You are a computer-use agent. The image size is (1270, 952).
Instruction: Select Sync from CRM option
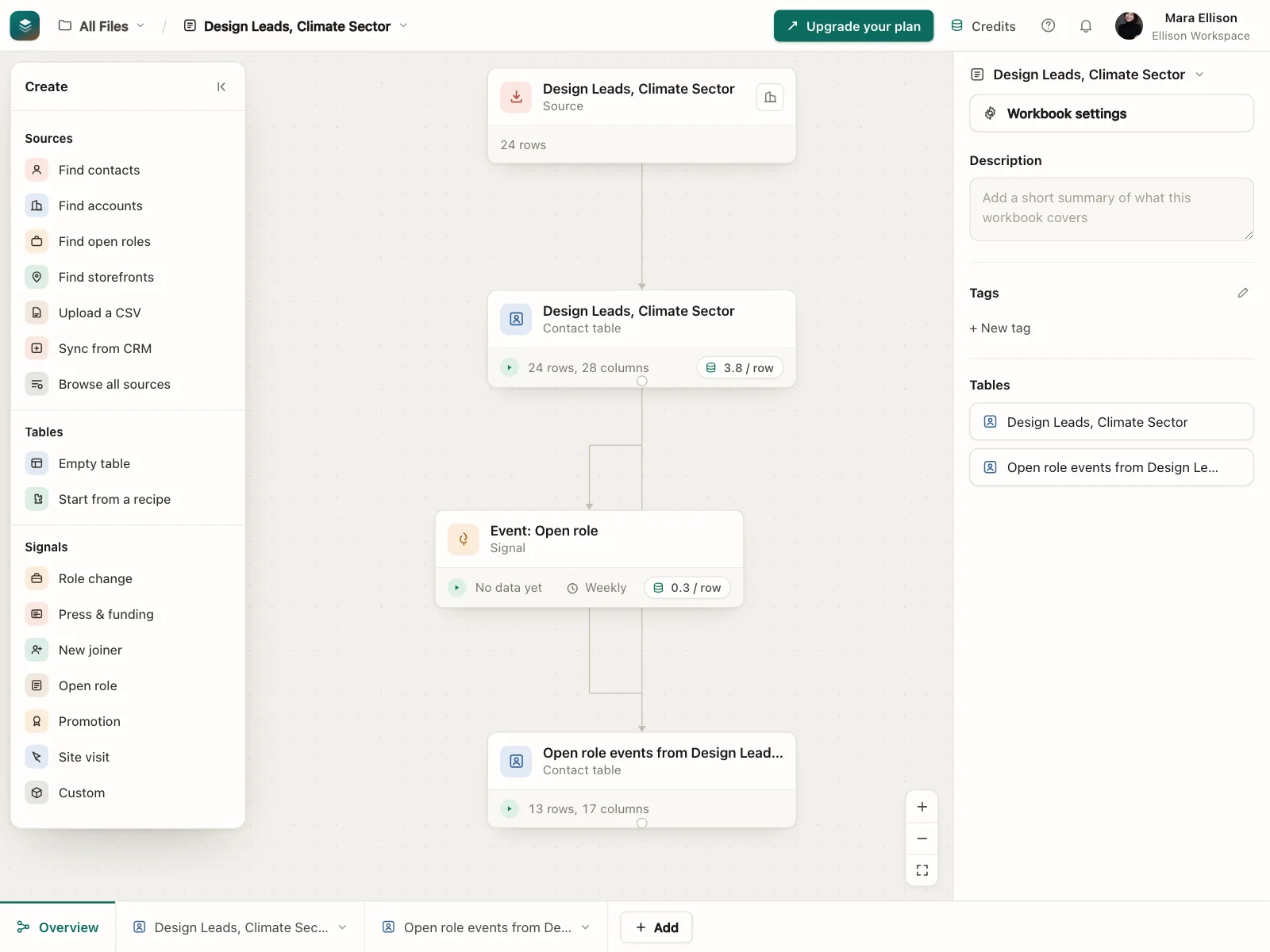pyautogui.click(x=128, y=348)
